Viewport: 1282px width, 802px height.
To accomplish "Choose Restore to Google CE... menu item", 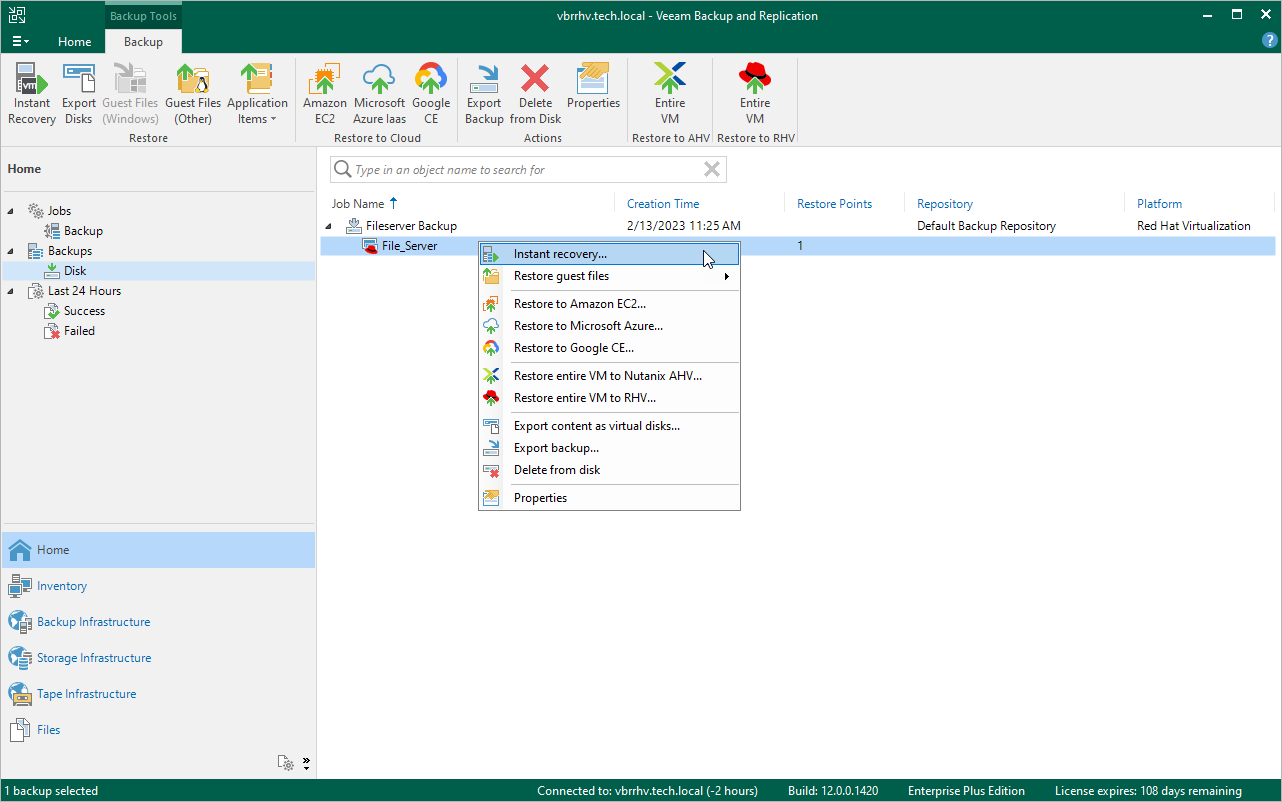I will pos(610,348).
